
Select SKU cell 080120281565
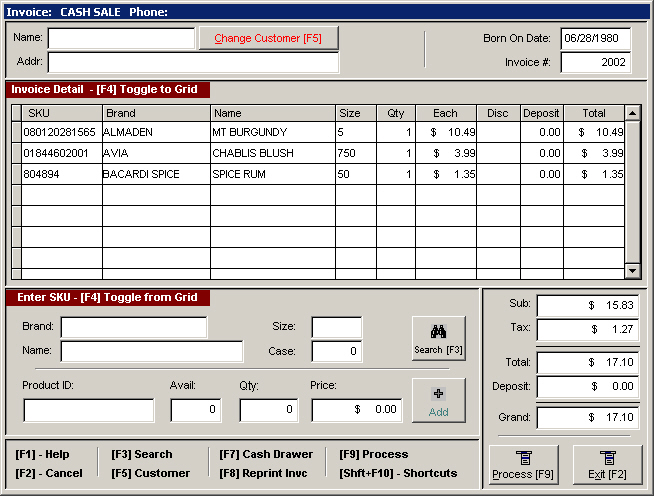click(x=62, y=132)
